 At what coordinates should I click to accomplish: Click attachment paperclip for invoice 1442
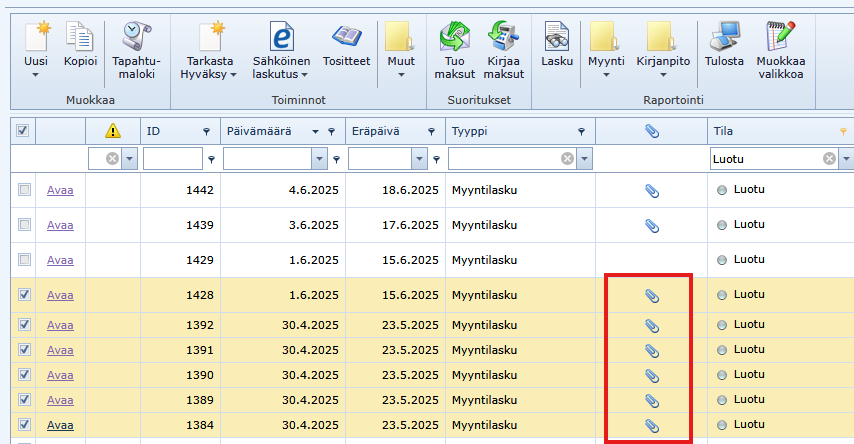651,190
